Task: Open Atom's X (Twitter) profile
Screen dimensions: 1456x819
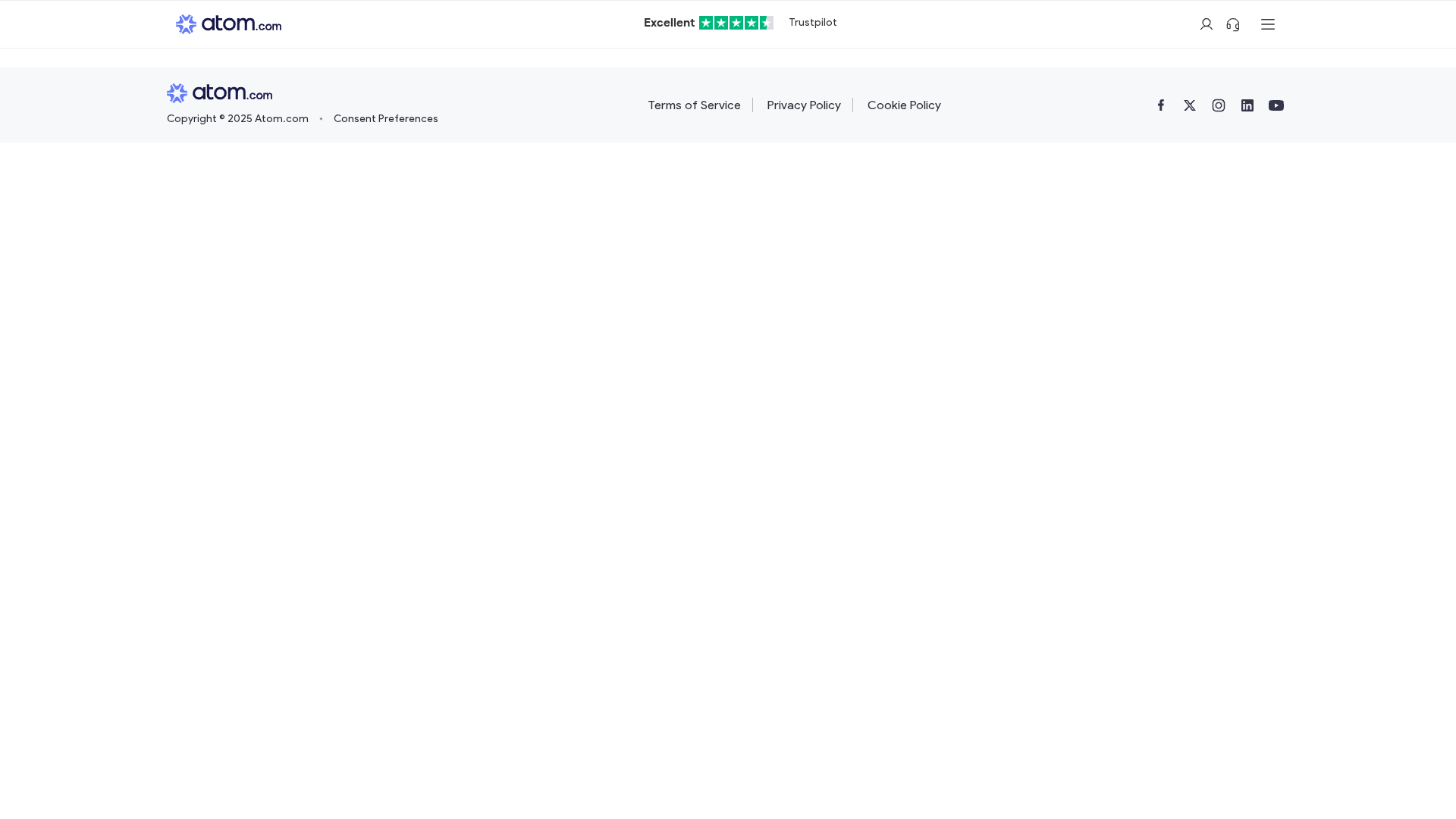Action: [1189, 105]
